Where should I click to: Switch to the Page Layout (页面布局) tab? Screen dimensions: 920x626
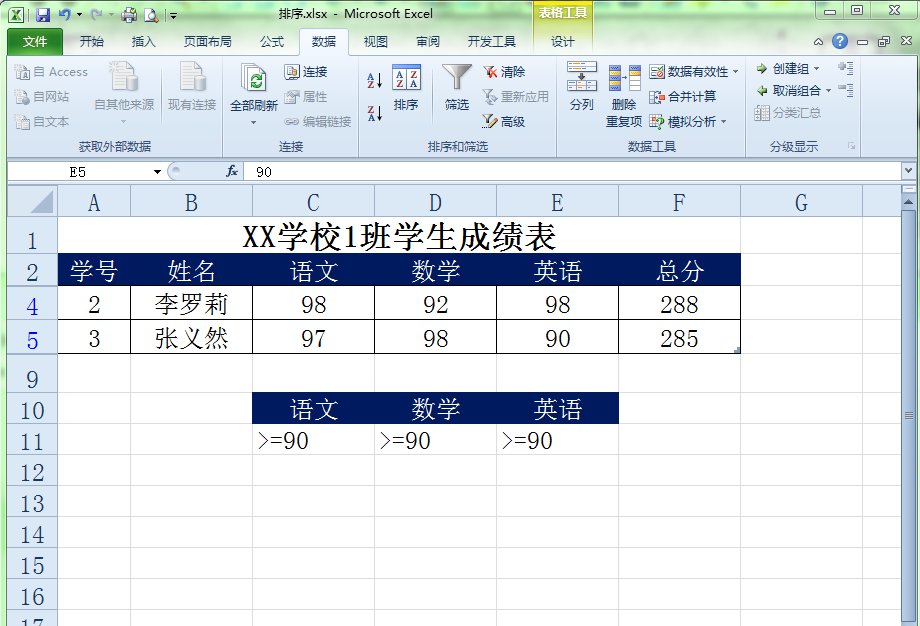pyautogui.click(x=208, y=41)
